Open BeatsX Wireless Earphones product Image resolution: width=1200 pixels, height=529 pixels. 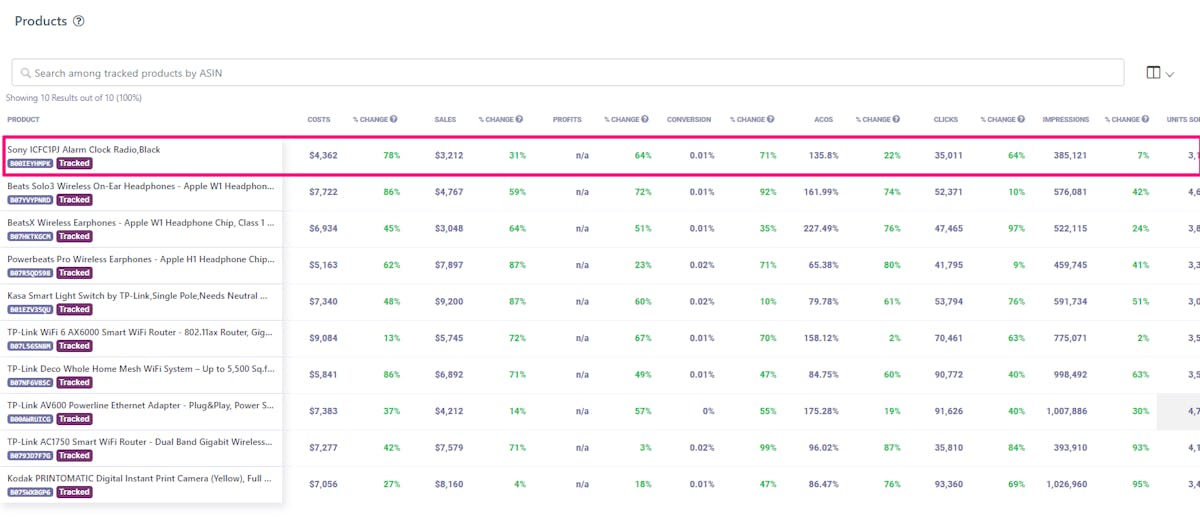[x=140, y=223]
